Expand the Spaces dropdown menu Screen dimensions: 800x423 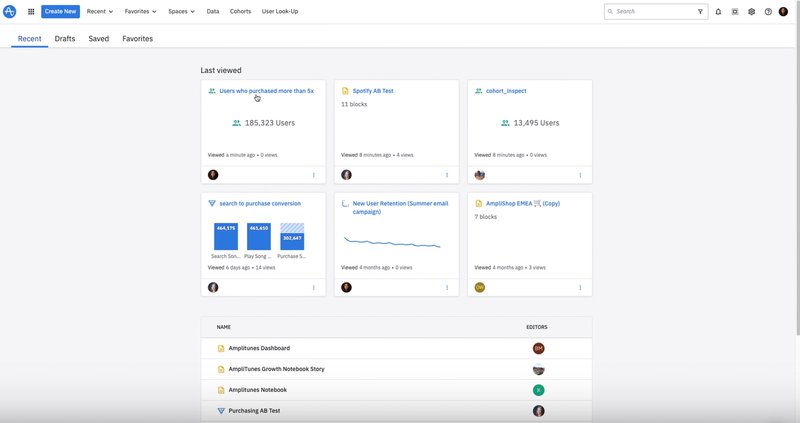coord(181,11)
